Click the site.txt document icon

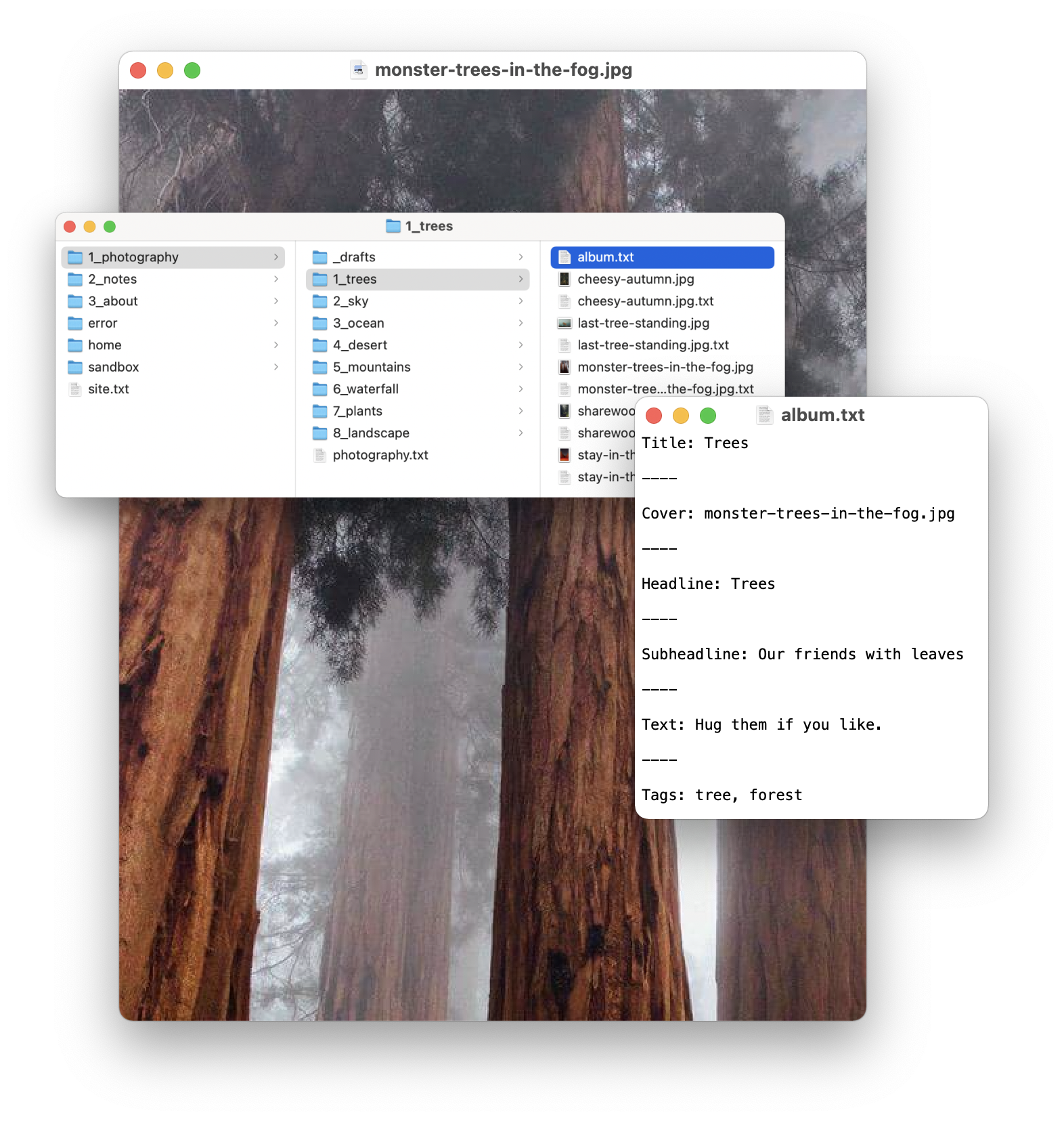click(x=75, y=389)
